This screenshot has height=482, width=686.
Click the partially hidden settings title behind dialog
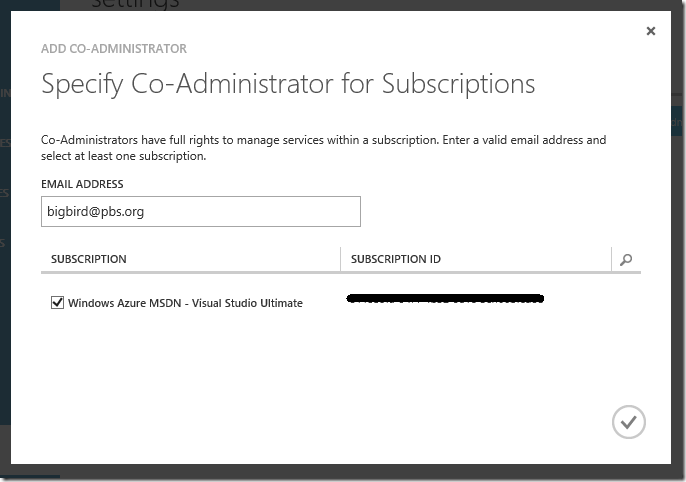[x=135, y=5]
